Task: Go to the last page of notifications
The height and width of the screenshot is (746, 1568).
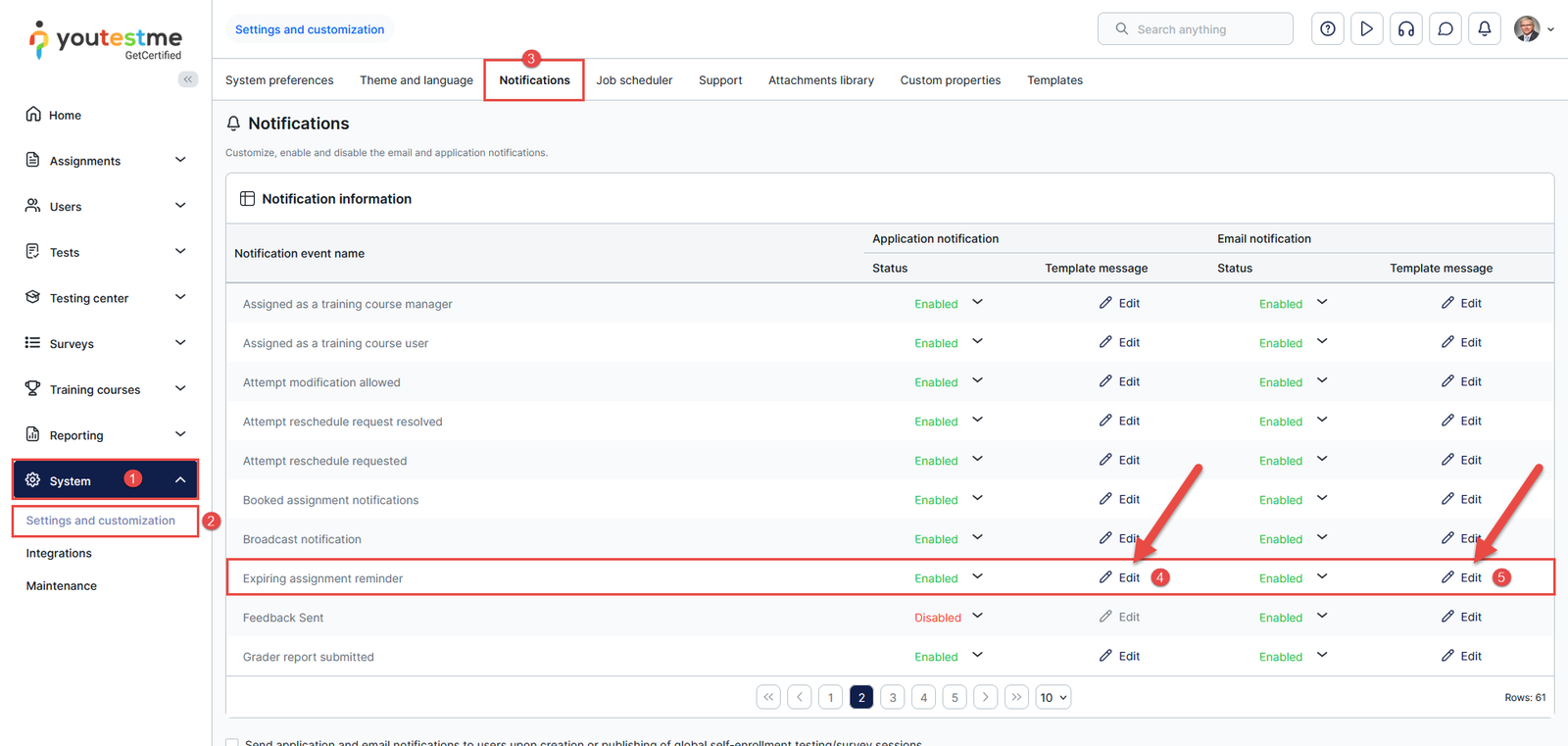Action: [1016, 697]
